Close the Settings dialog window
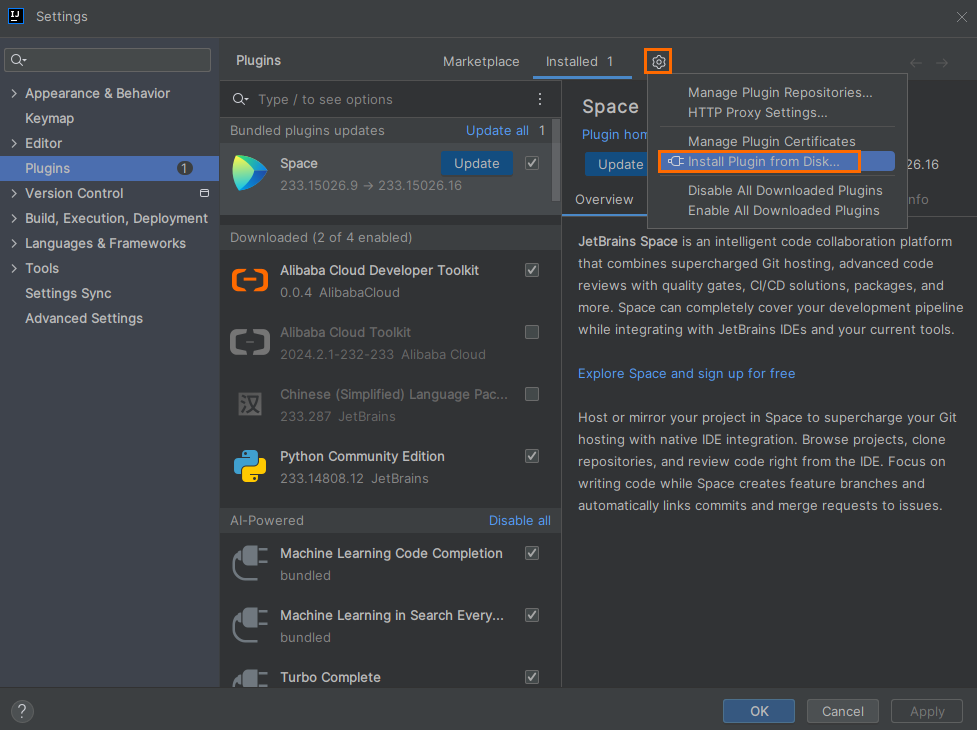This screenshot has height=730, width=977. pos(961,17)
